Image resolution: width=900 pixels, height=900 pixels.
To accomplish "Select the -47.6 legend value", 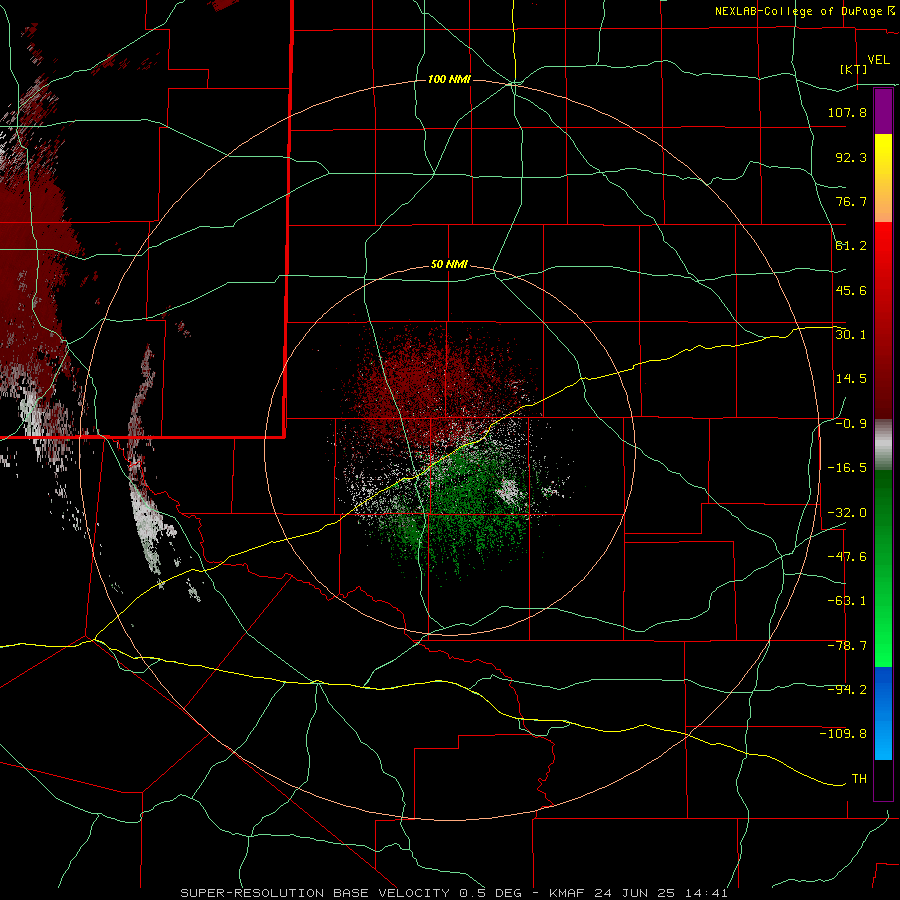I will point(847,556).
